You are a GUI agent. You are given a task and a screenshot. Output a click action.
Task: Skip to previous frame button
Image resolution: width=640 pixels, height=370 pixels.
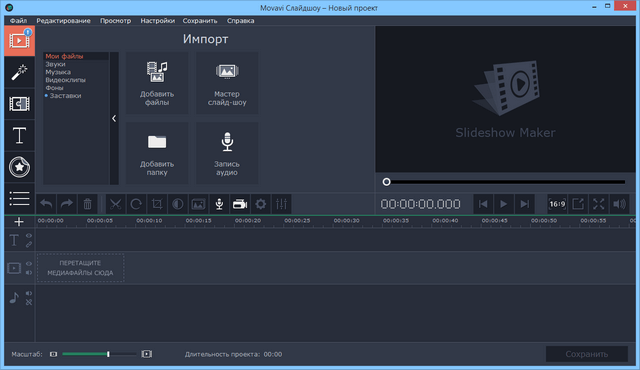click(483, 204)
